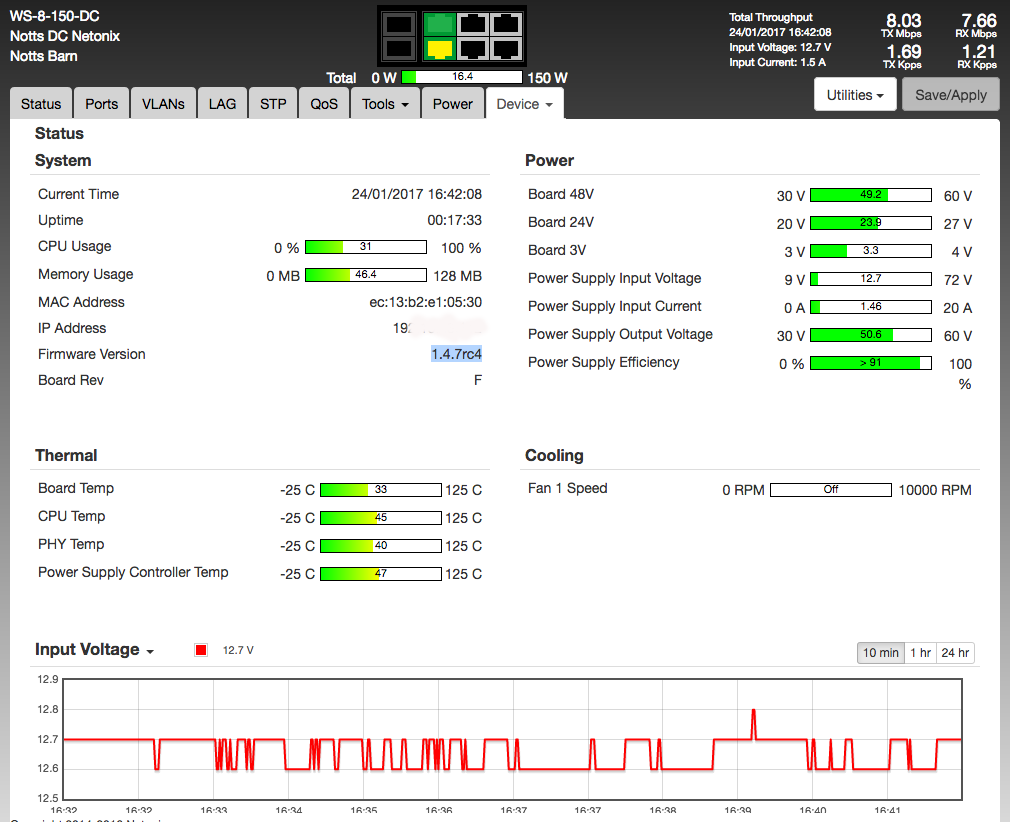This screenshot has width=1010, height=822.
Task: Click the red Input Voltage legend swatch
Action: point(201,650)
